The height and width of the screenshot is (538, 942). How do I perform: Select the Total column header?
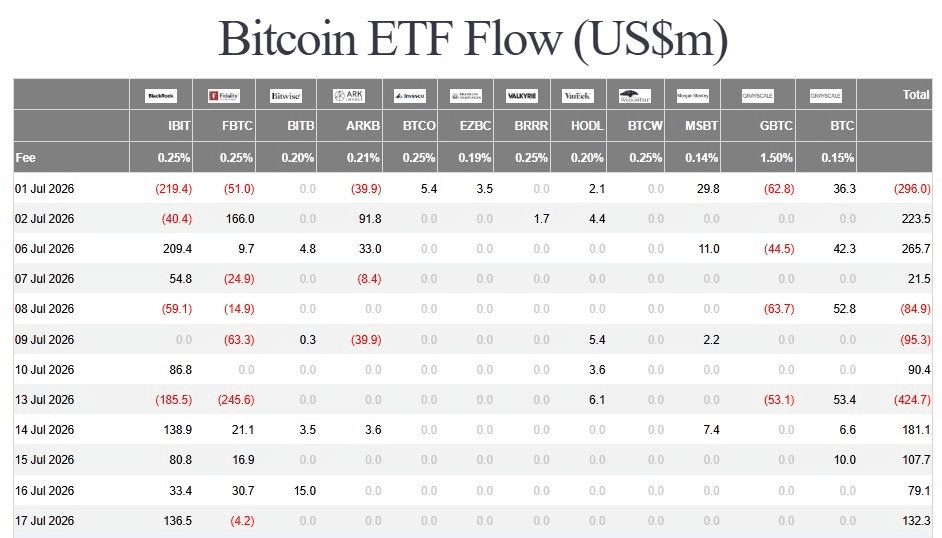pyautogui.click(x=916, y=94)
